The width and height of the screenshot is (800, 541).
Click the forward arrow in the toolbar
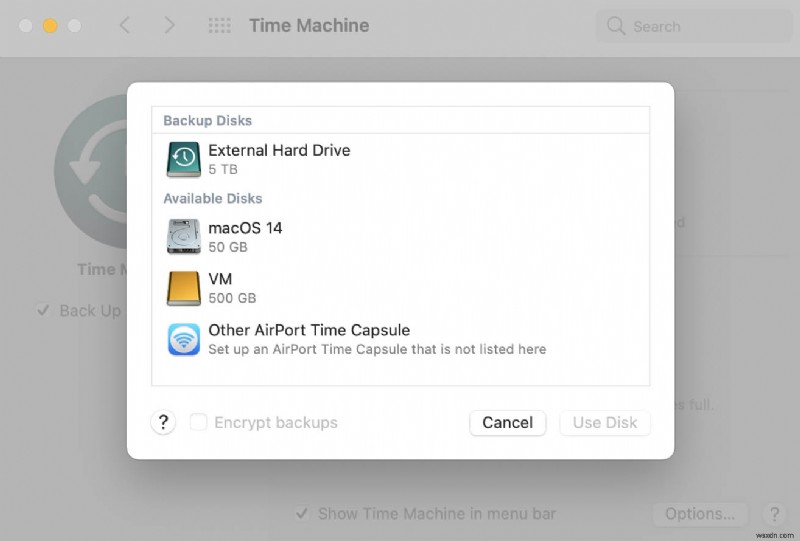coord(169,25)
